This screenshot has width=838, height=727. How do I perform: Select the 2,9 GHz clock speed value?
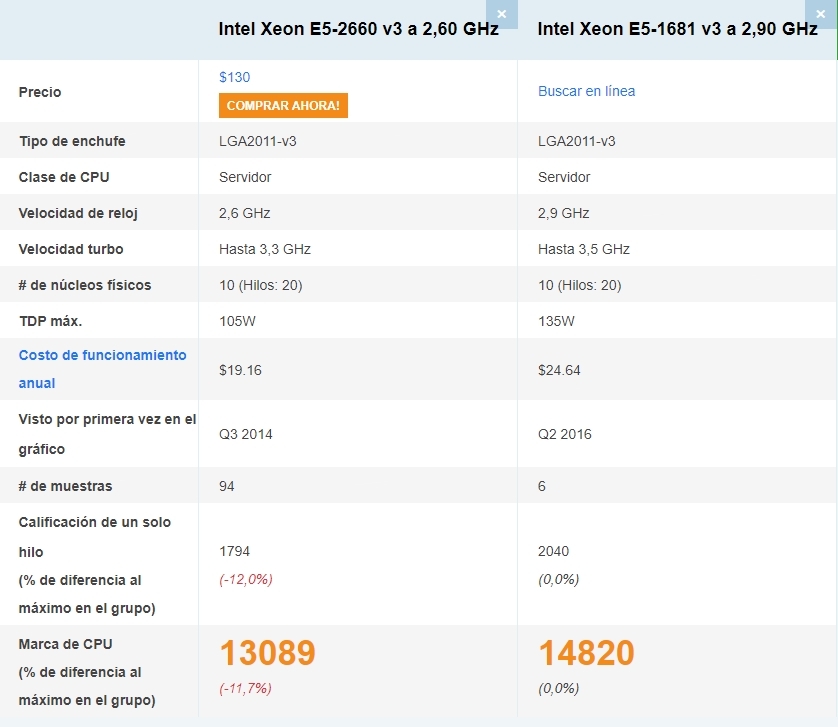pos(563,213)
